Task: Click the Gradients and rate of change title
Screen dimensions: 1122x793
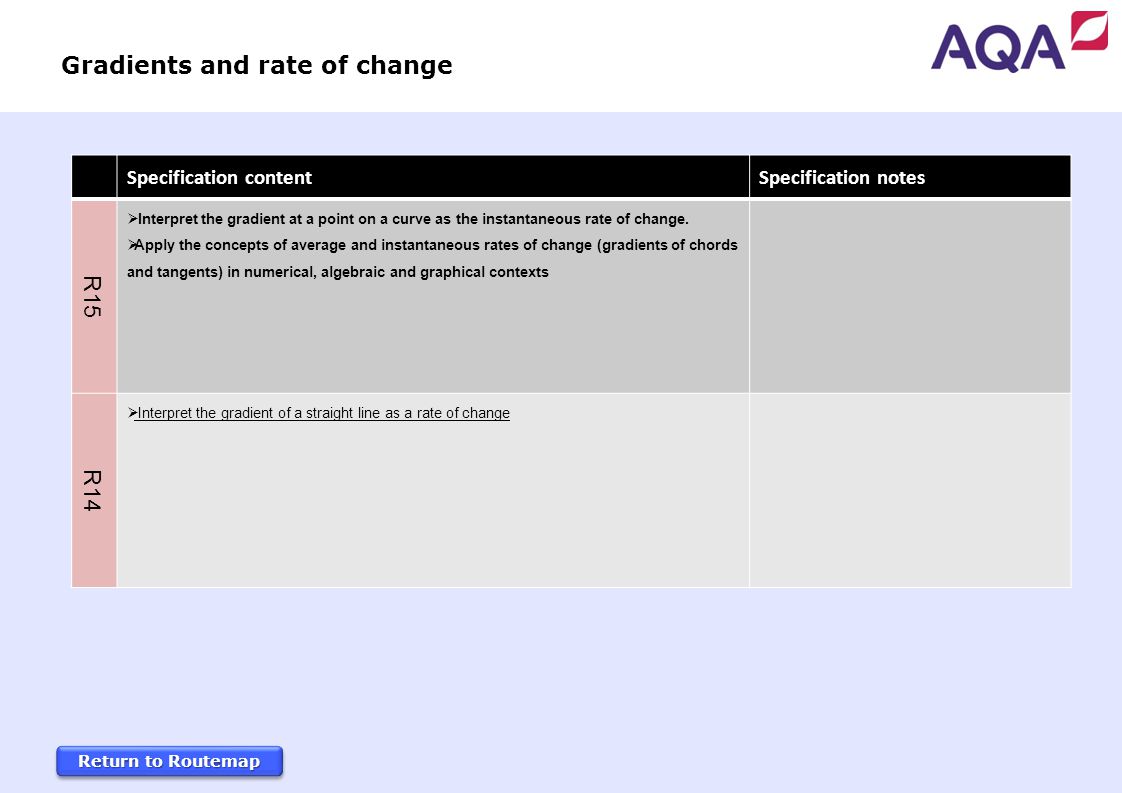Action: 257,65
